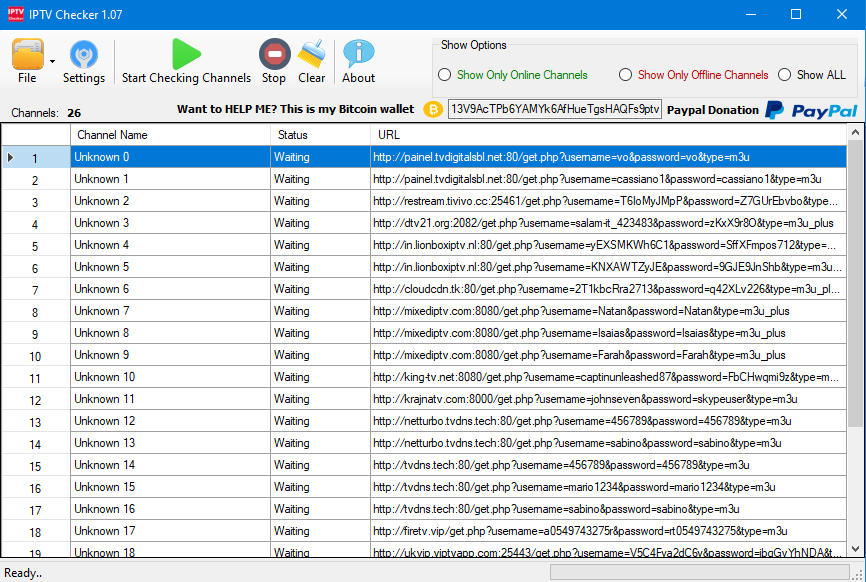Viewport: 866px width, 582px height.
Task: Click the Waiting status for Unknown 9
Action: click(320, 355)
